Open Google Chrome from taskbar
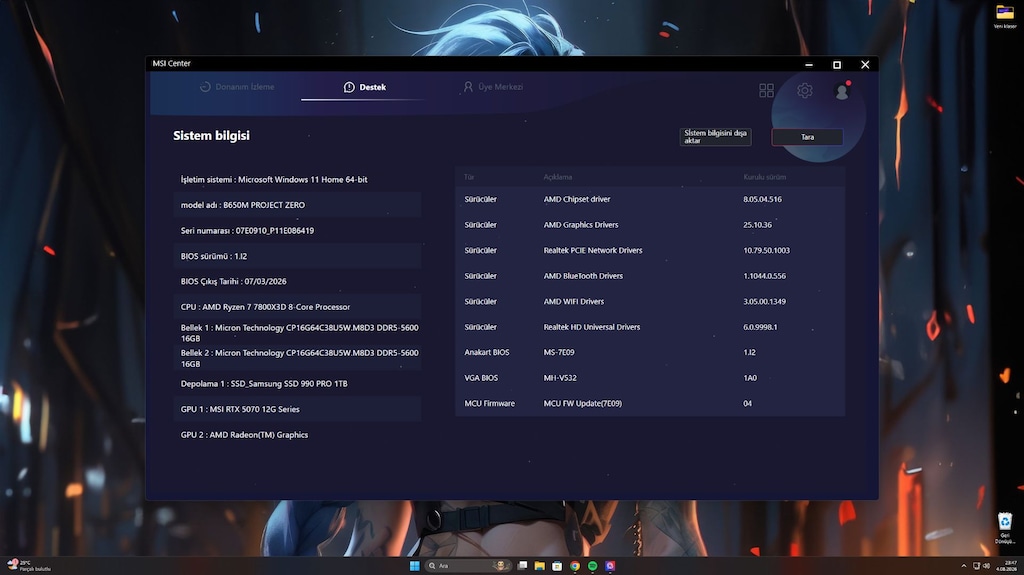The image size is (1024, 575). pyautogui.click(x=575, y=566)
